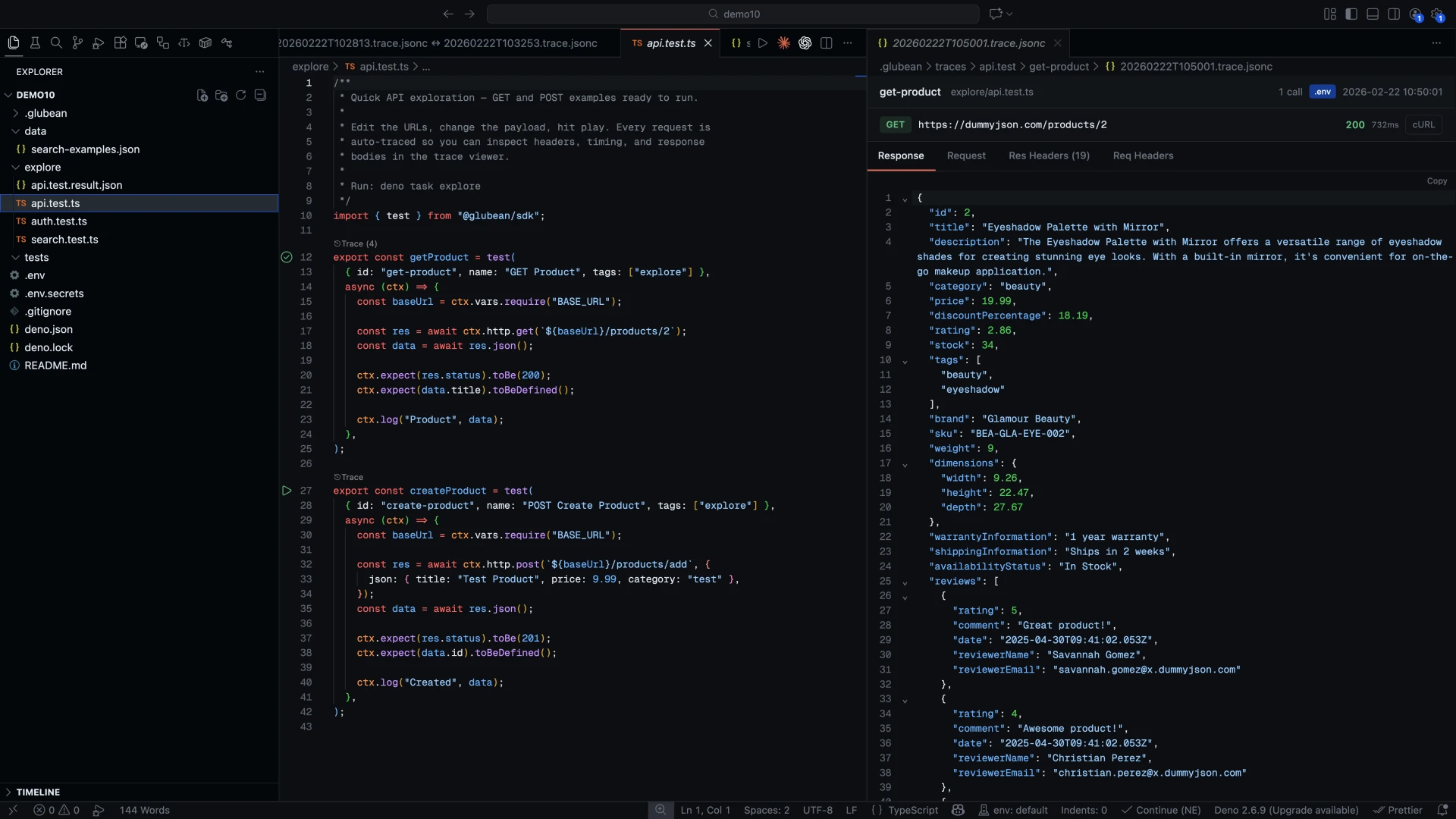The height and width of the screenshot is (819, 1456).
Task: Toggle the split editor layout
Action: [x=826, y=43]
